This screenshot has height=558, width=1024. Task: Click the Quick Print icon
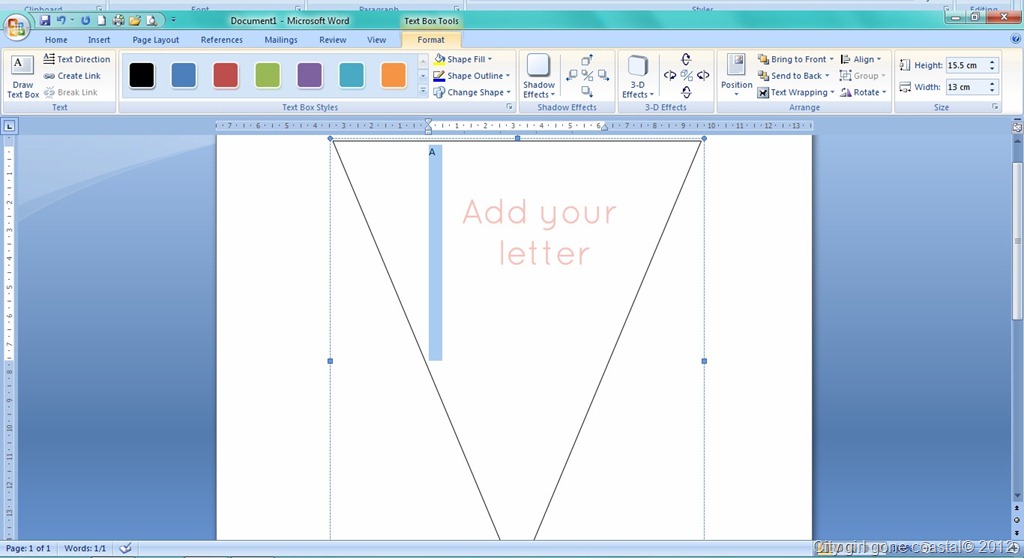(118, 21)
